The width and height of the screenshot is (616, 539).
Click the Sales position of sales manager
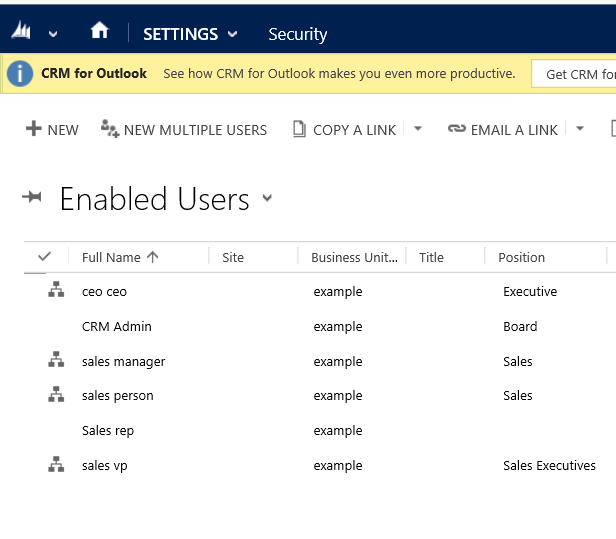pyautogui.click(x=517, y=361)
